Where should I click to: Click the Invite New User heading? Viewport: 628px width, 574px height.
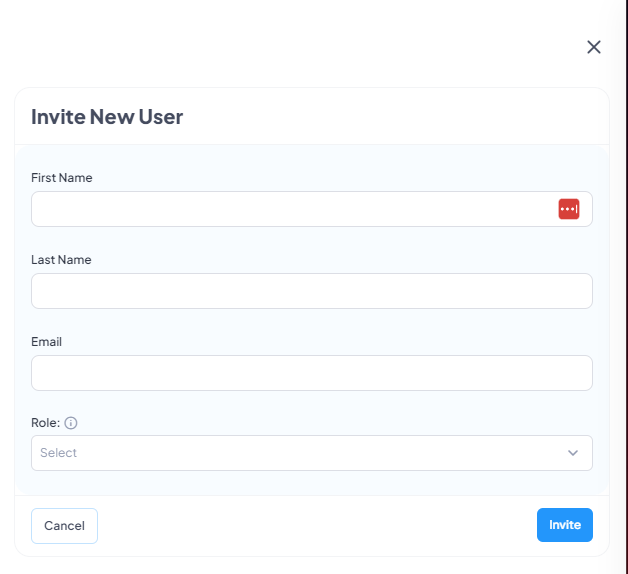point(107,117)
